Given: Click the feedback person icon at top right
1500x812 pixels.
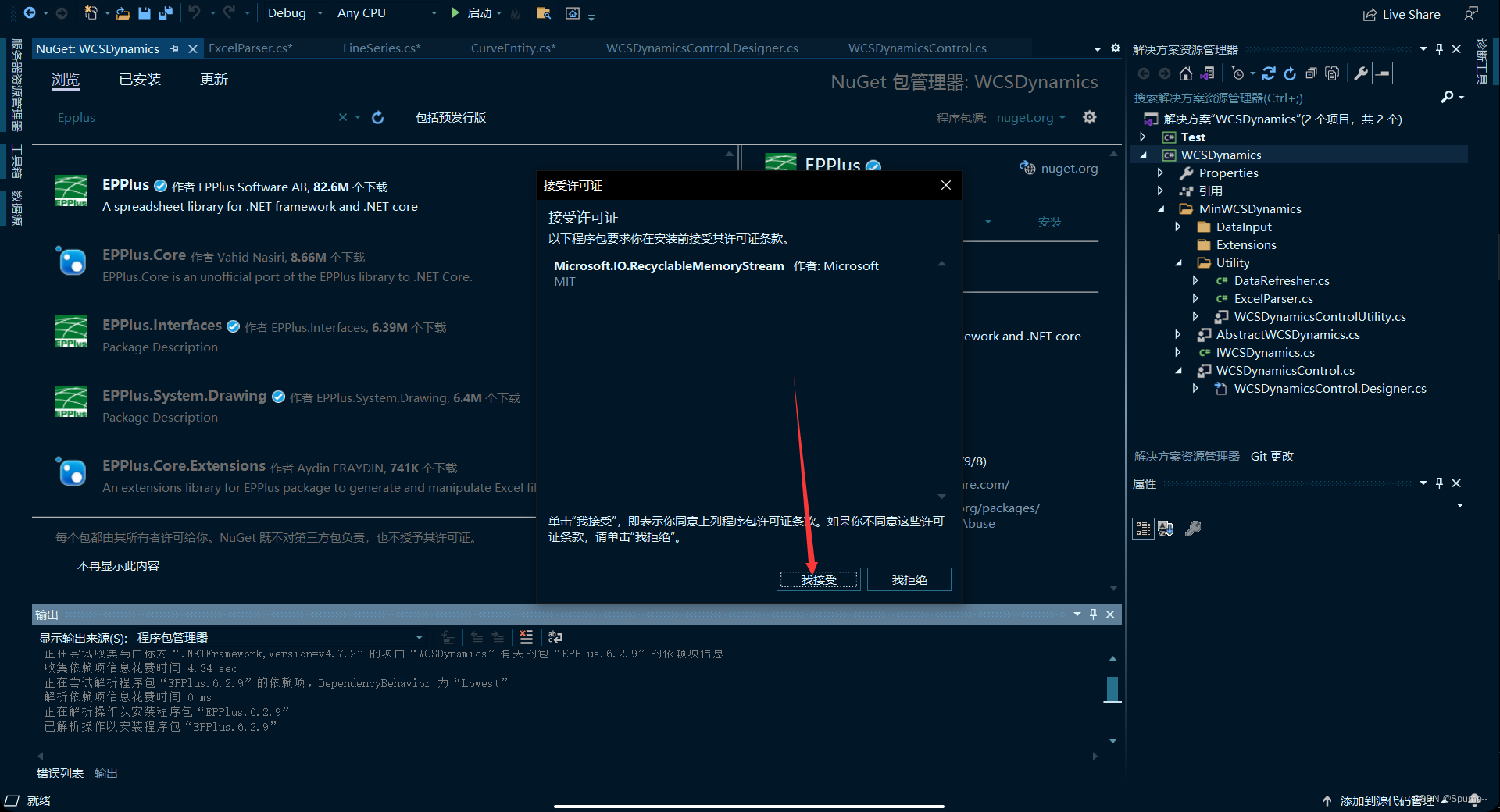Looking at the screenshot, I should (x=1471, y=13).
